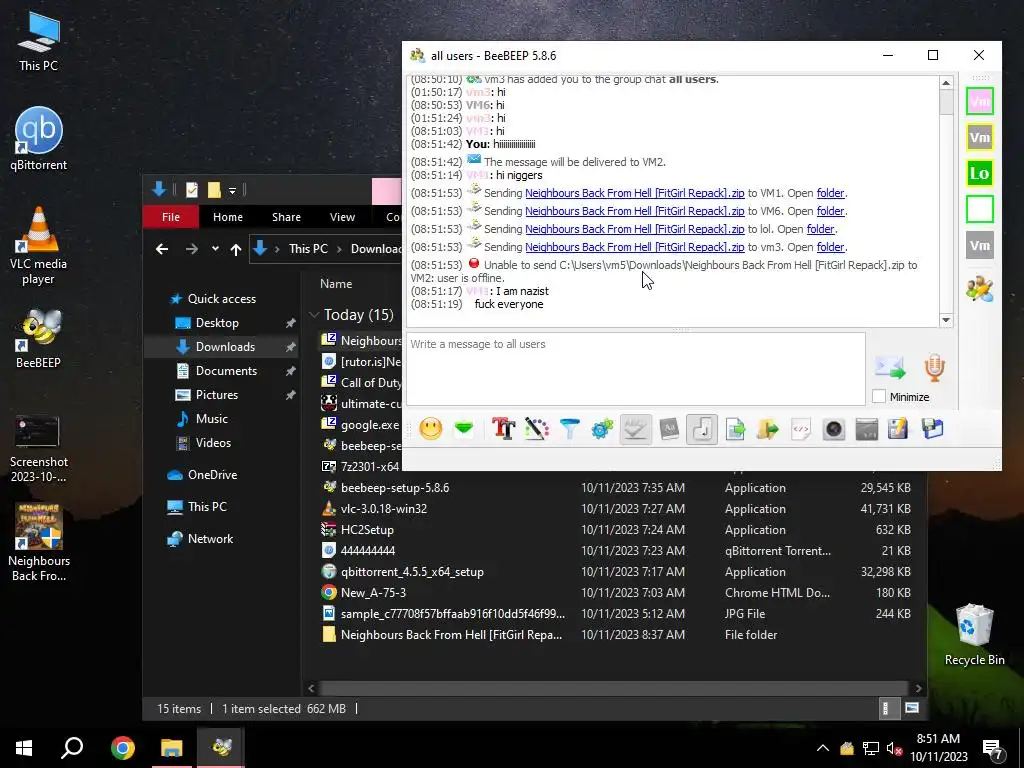Switch Explorer to large thumbnails view

point(912,708)
